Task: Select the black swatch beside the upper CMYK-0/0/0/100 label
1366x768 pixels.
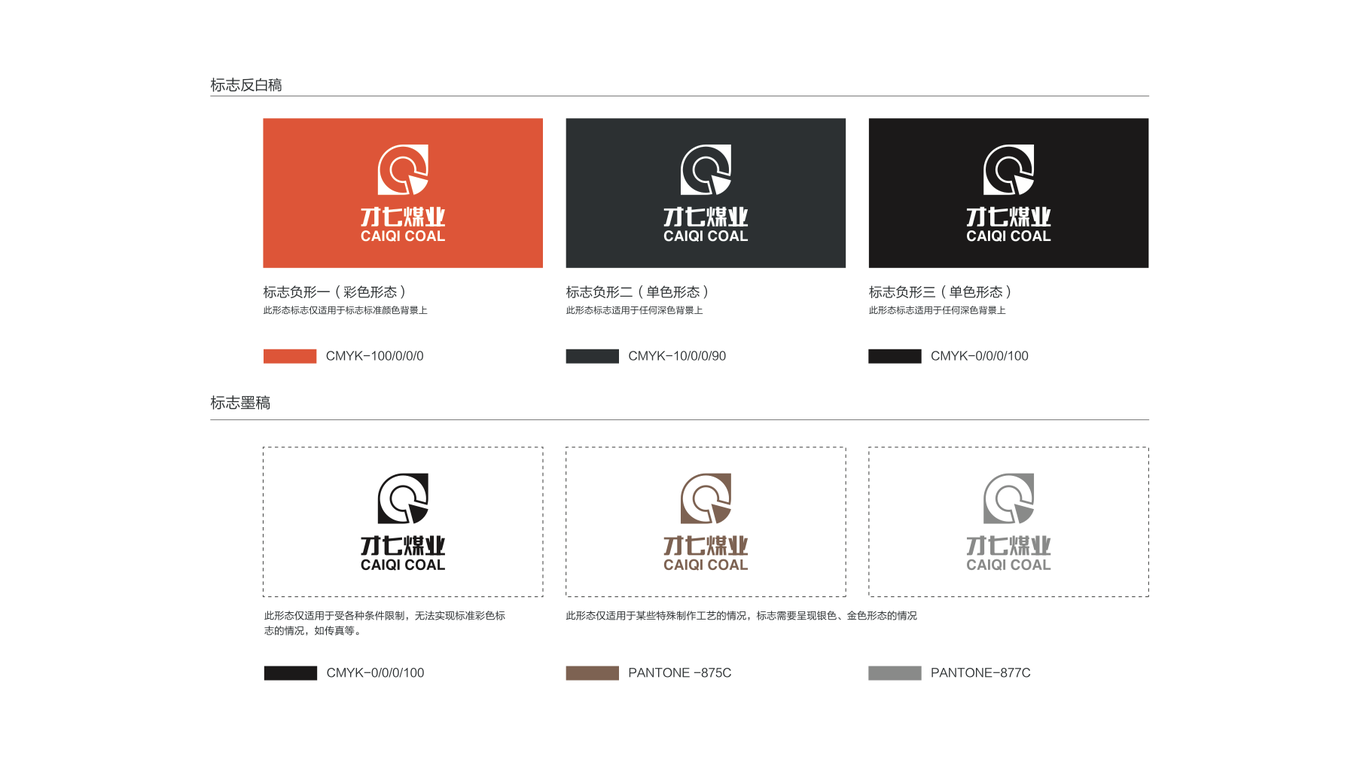Action: click(x=895, y=356)
